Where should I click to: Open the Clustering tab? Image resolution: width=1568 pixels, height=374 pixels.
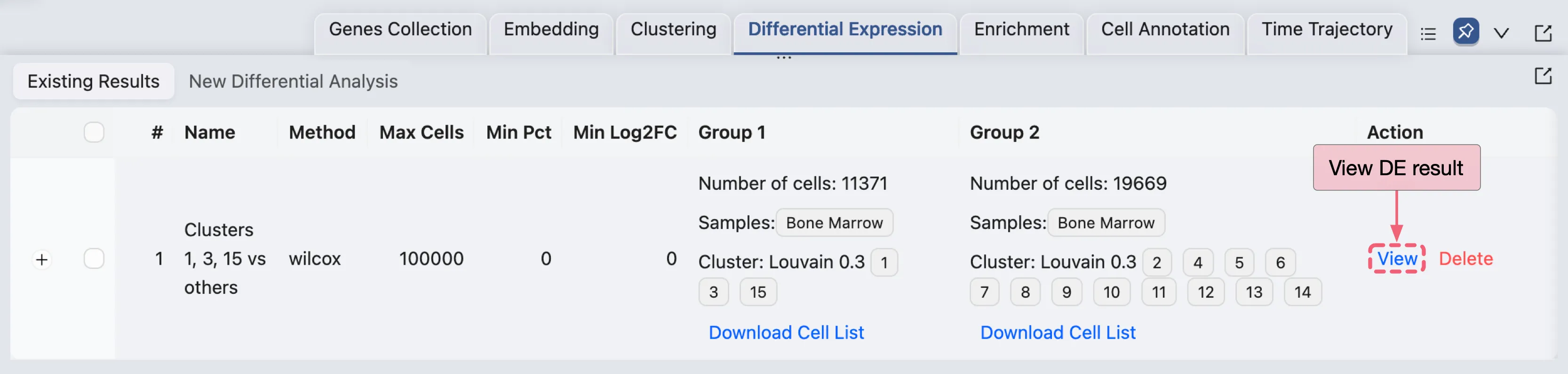[x=673, y=29]
